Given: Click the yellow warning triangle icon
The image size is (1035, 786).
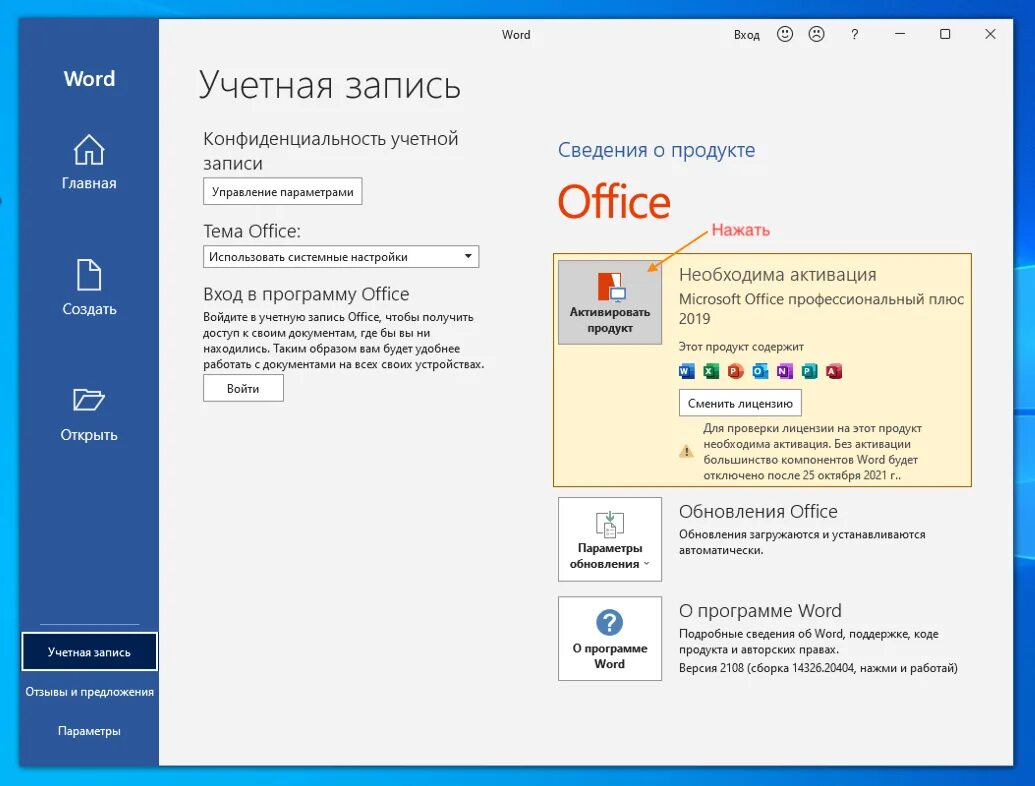Looking at the screenshot, I should point(686,451).
